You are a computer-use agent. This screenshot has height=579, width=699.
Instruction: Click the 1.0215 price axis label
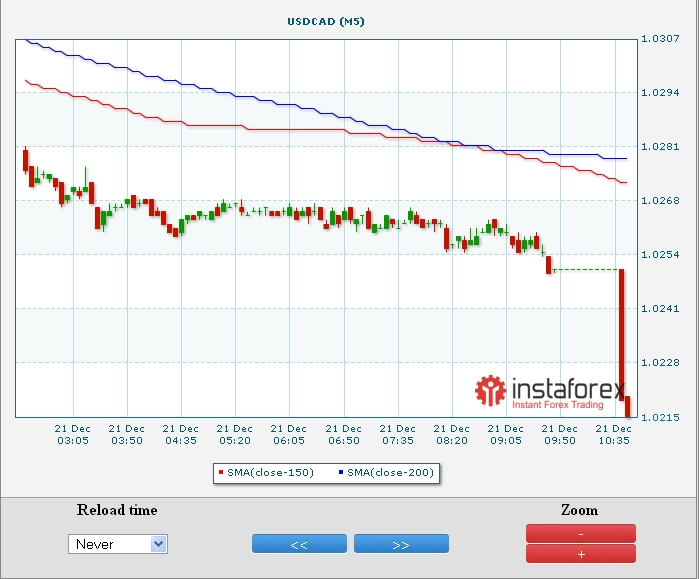pos(659,416)
